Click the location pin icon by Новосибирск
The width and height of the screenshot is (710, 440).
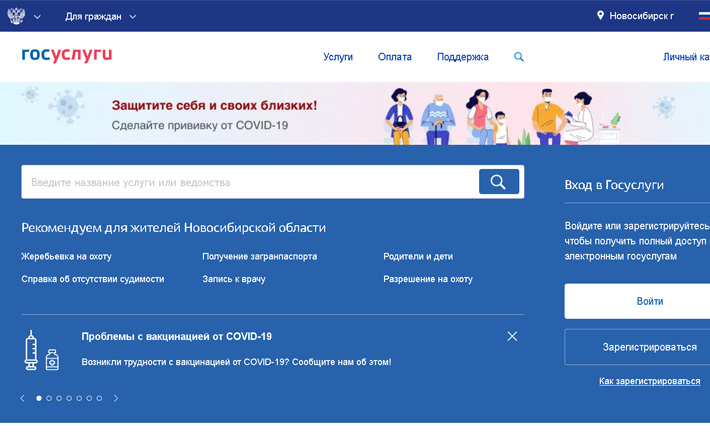tap(600, 16)
